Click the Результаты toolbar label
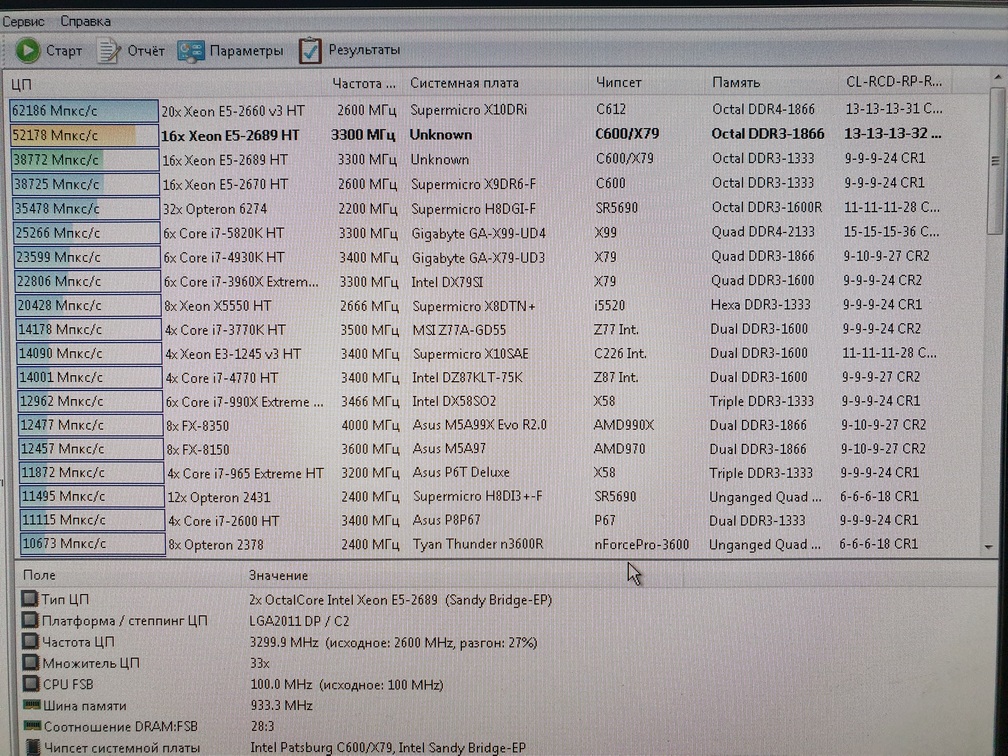The width and height of the screenshot is (1008, 756). coord(364,50)
